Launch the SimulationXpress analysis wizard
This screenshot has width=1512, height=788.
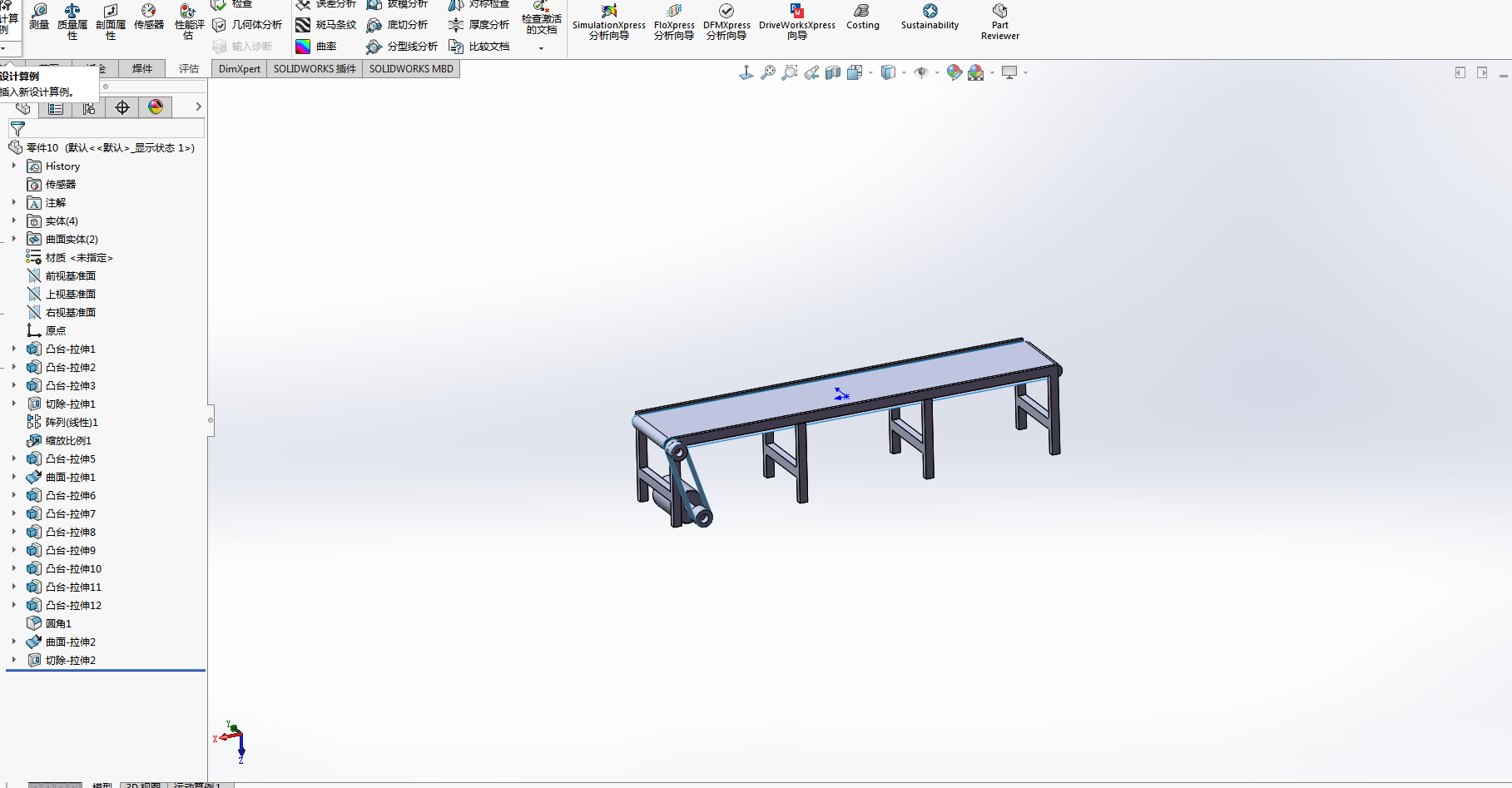(x=608, y=20)
